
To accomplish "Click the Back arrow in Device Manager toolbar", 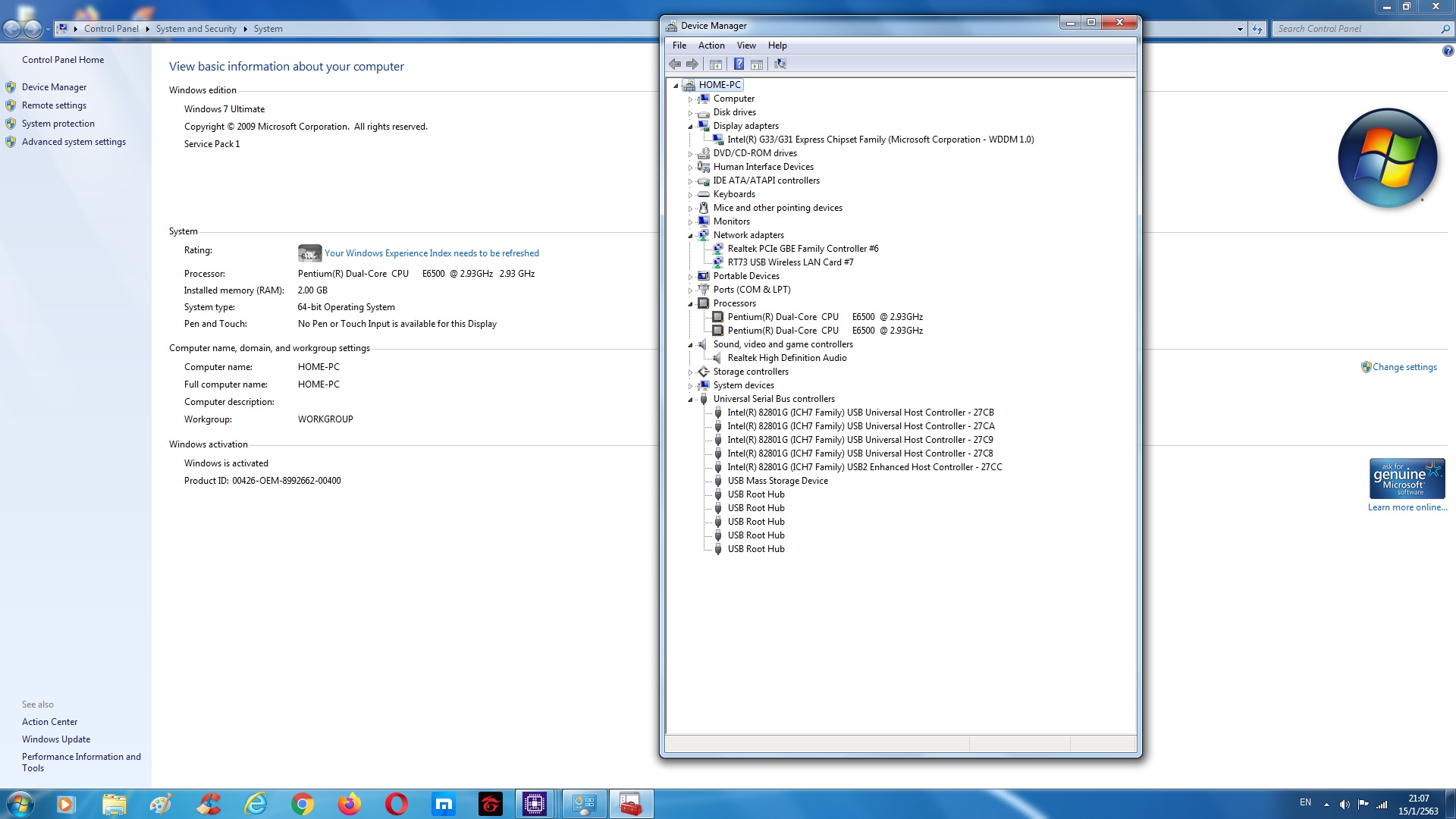I will coord(675,64).
